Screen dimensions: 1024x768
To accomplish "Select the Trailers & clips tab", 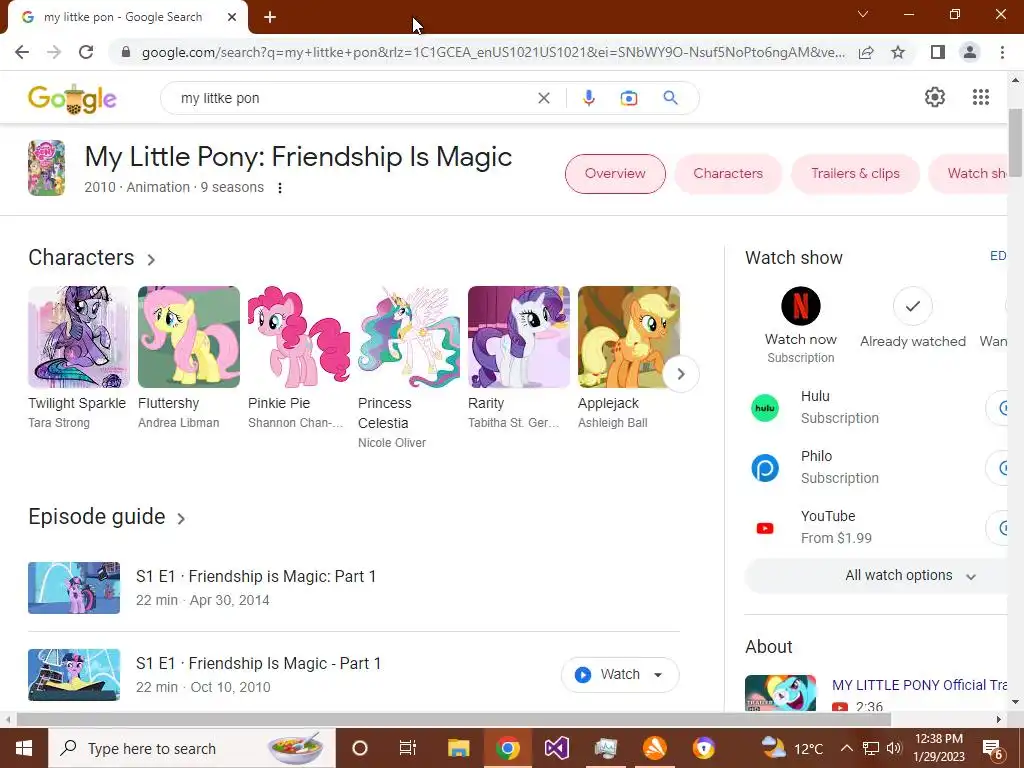I will click(x=856, y=174).
